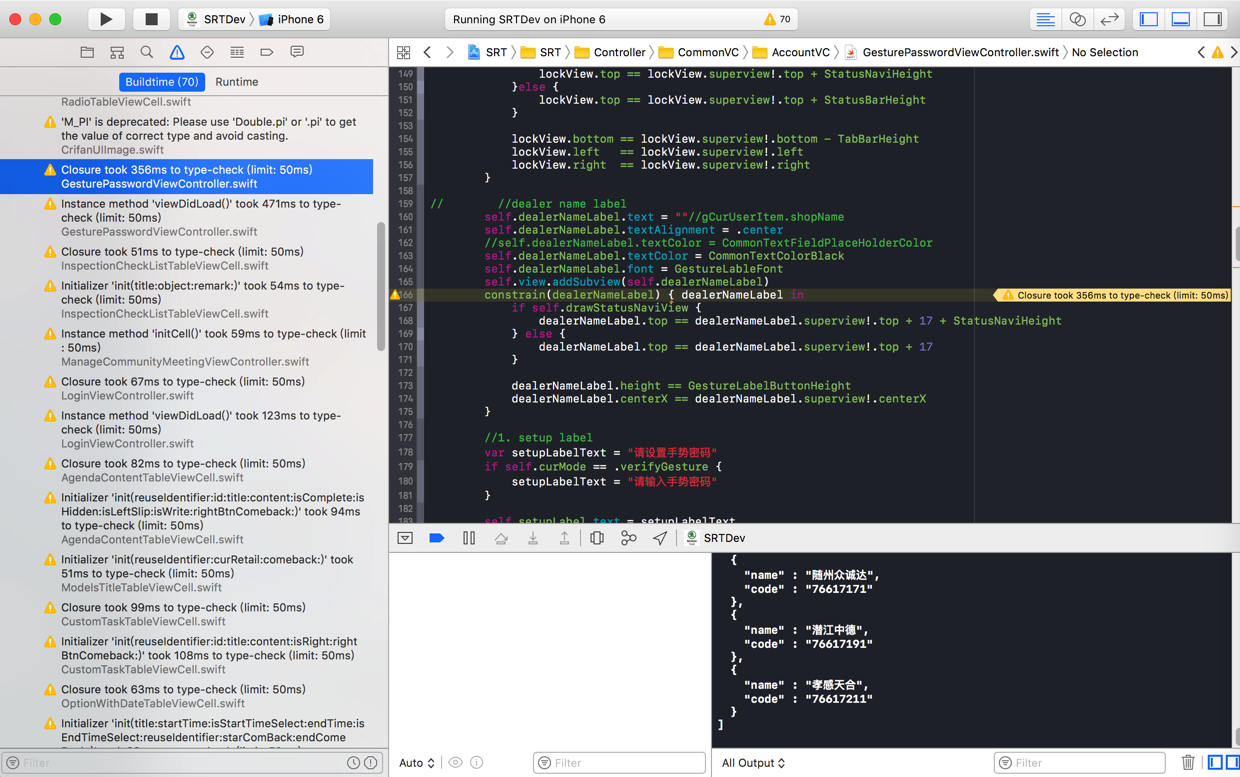Viewport: 1240px width, 777px height.
Task: Click the Simulate Location arrow icon
Action: [660, 538]
